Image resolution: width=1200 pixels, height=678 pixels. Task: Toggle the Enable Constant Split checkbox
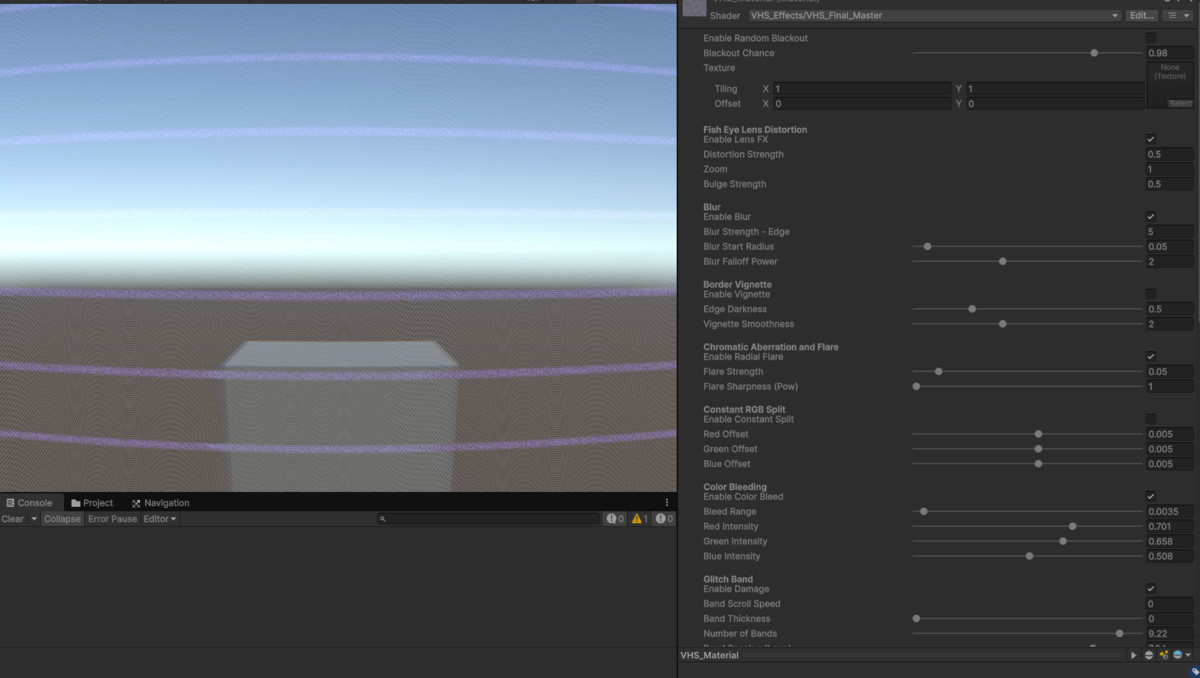tap(1151, 419)
